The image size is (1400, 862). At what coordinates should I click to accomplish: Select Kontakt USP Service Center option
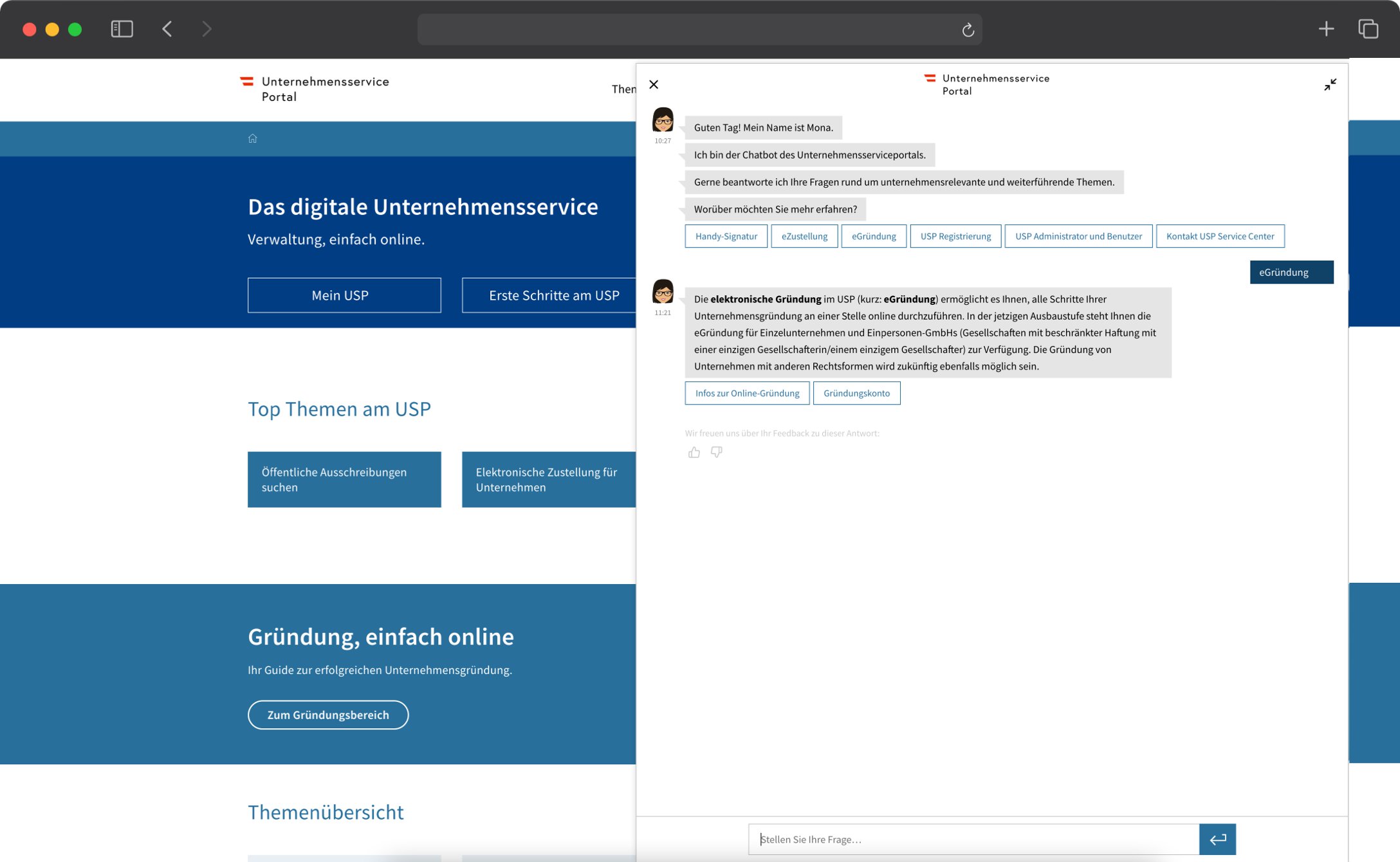(1220, 236)
